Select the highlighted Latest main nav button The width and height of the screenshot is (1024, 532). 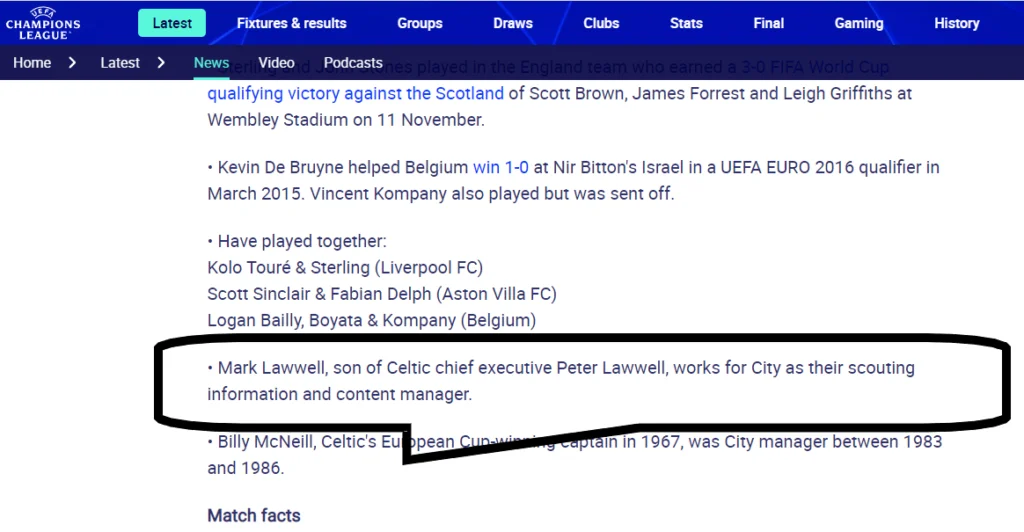[x=172, y=23]
